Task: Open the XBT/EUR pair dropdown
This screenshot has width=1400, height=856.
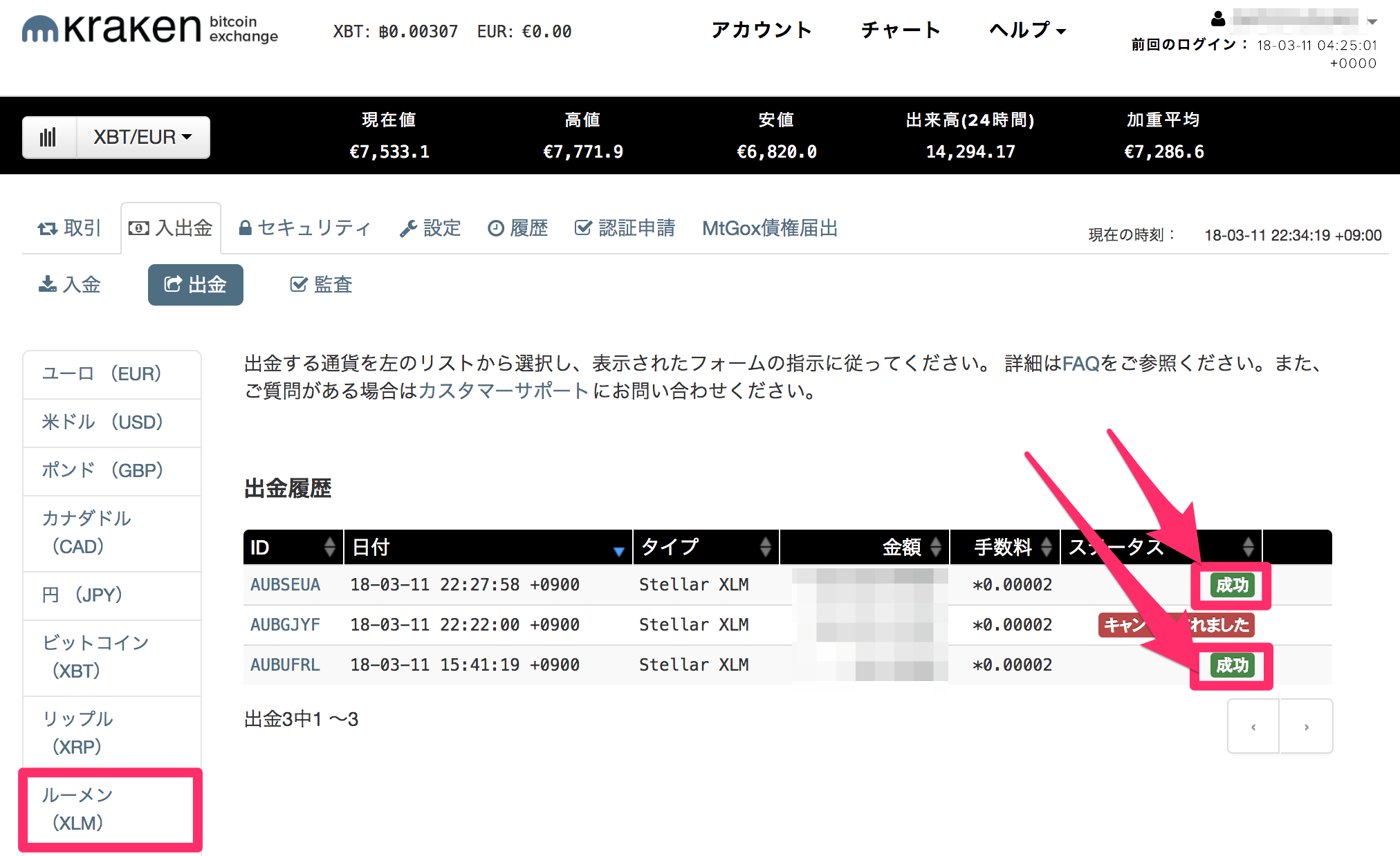Action: [142, 137]
